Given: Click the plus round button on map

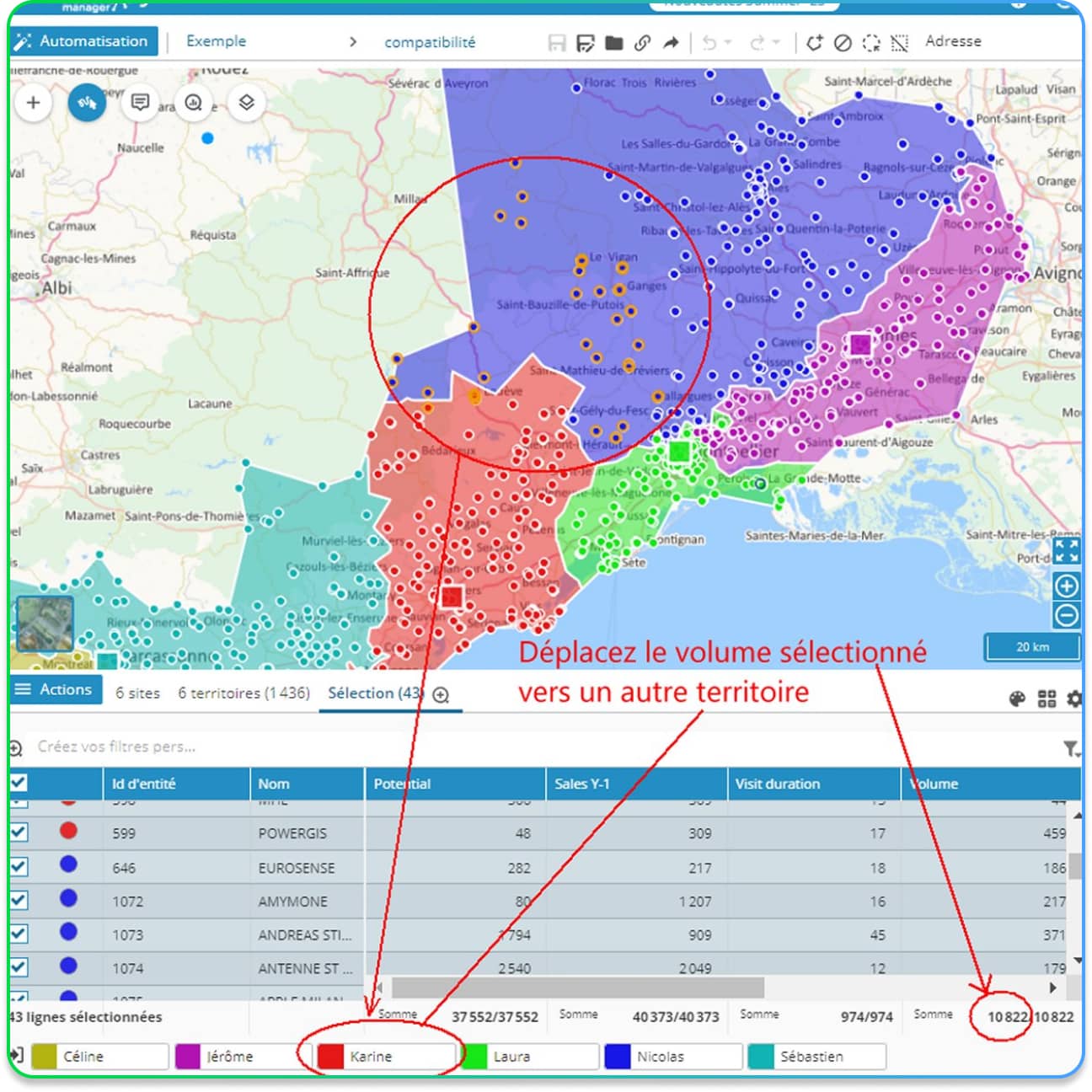Looking at the screenshot, I should 34,103.
